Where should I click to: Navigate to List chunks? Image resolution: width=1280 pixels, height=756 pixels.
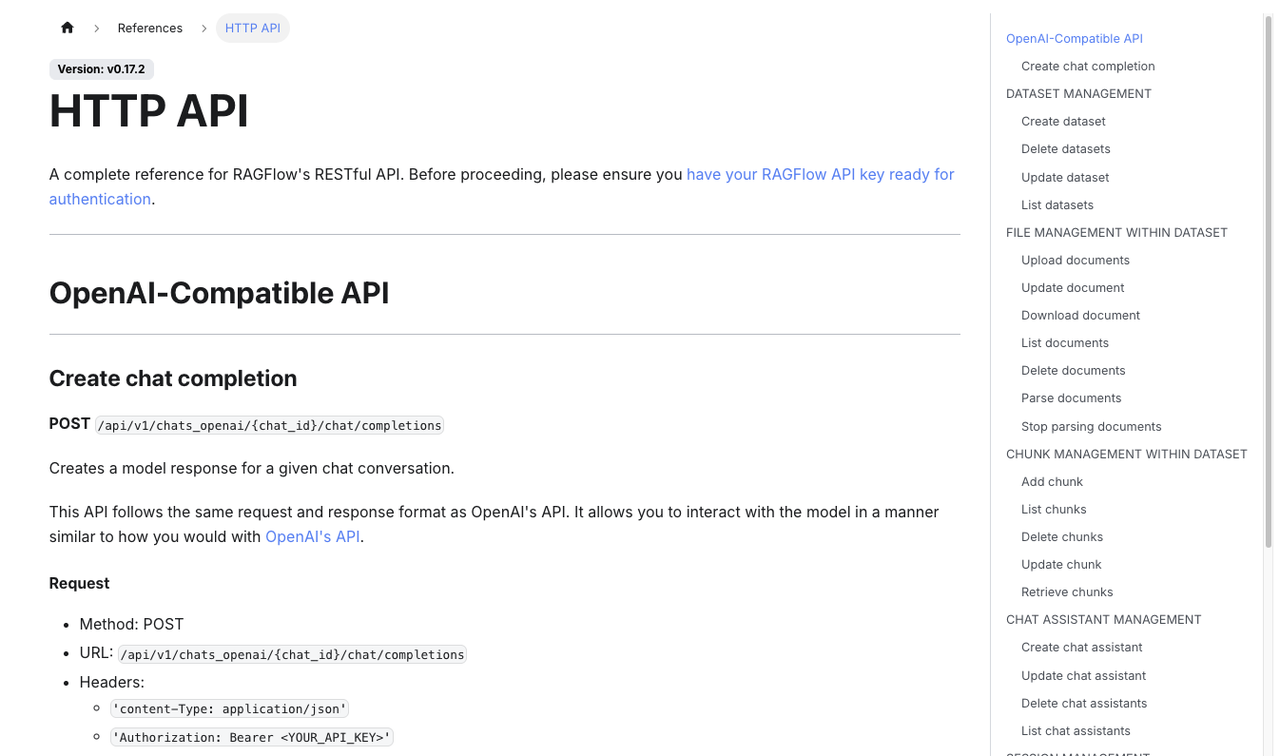click(1054, 509)
